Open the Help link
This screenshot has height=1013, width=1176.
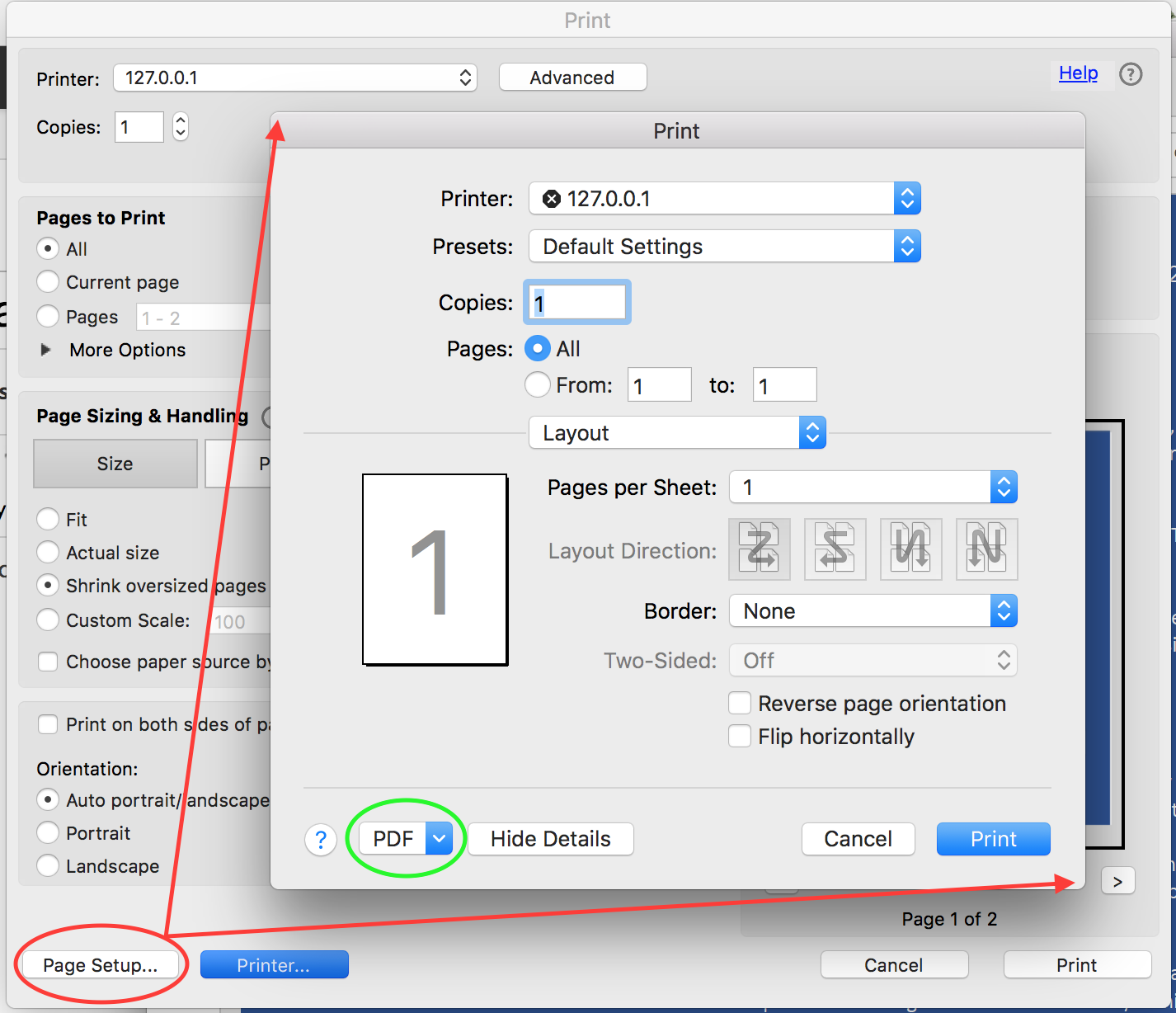(1079, 73)
